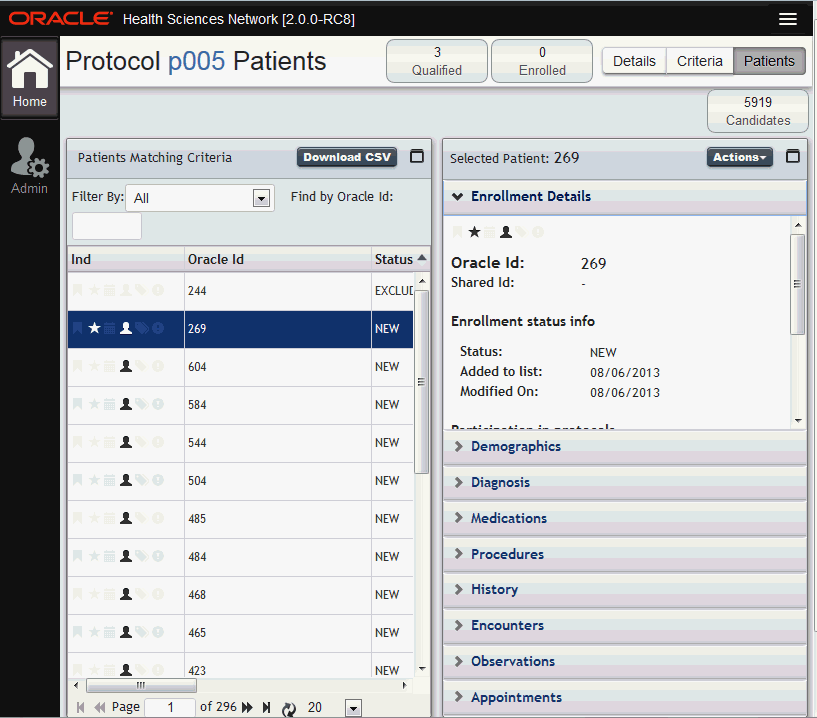Select patient row with Oracle Id 484

coord(240,556)
